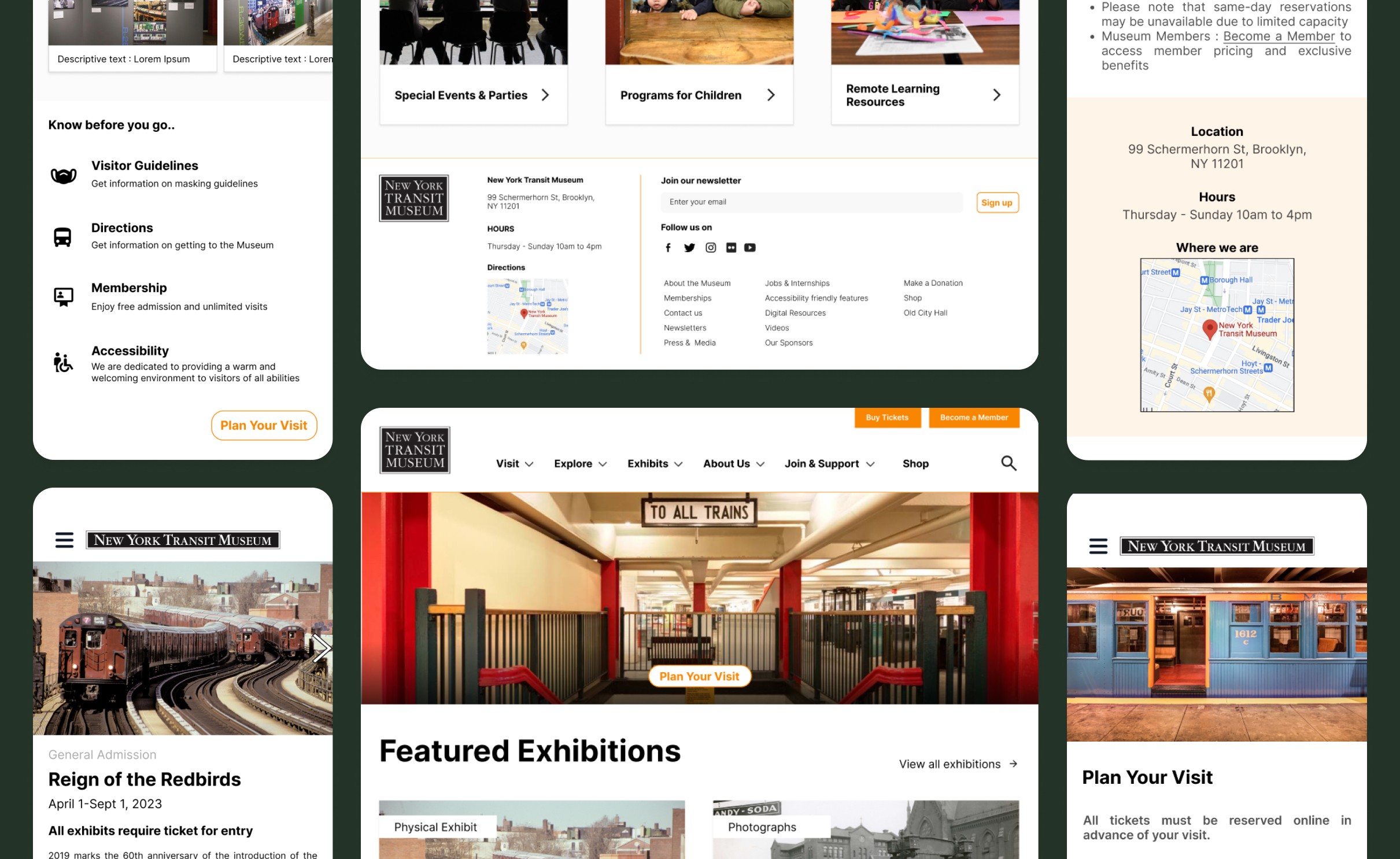1400x859 pixels.
Task: Click the newsletter email input field
Action: pos(813,202)
